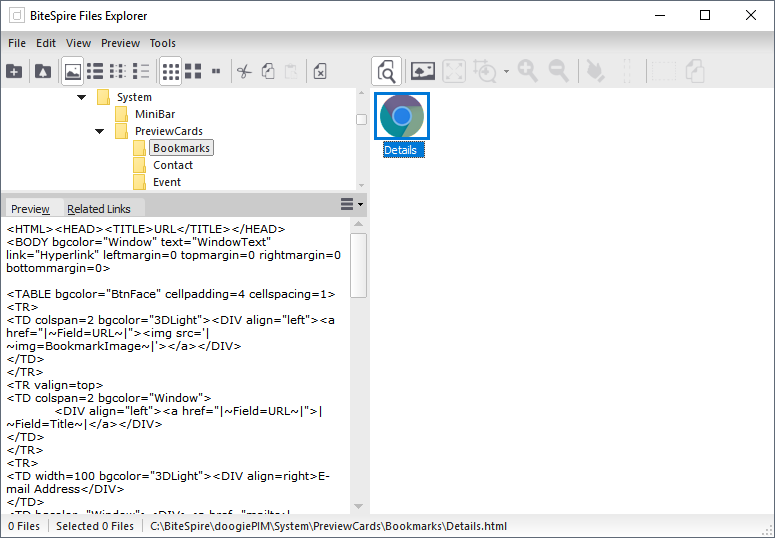
Task: Click the go up one folder icon
Action: 43,72
